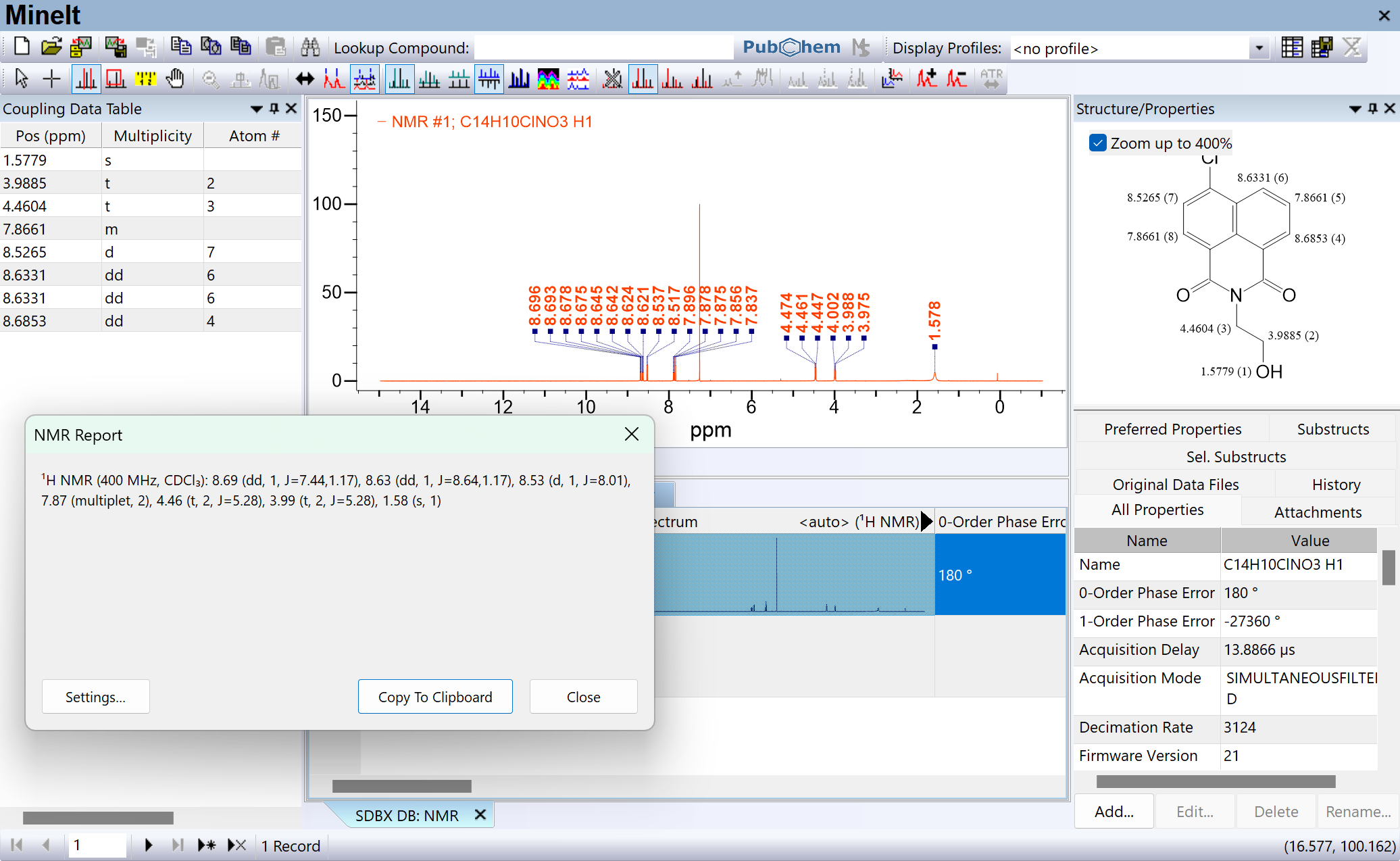1400x861 pixels.
Task: Click the new document icon
Action: tap(22, 47)
